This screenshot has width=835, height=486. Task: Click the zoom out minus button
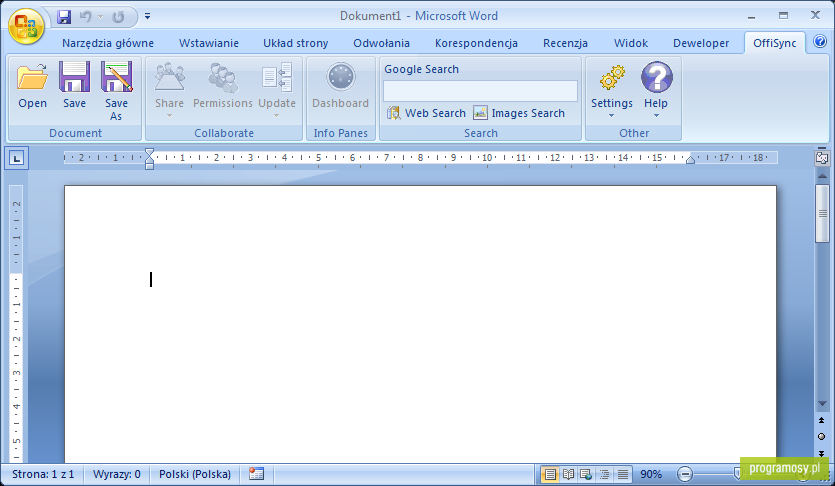tap(685, 473)
